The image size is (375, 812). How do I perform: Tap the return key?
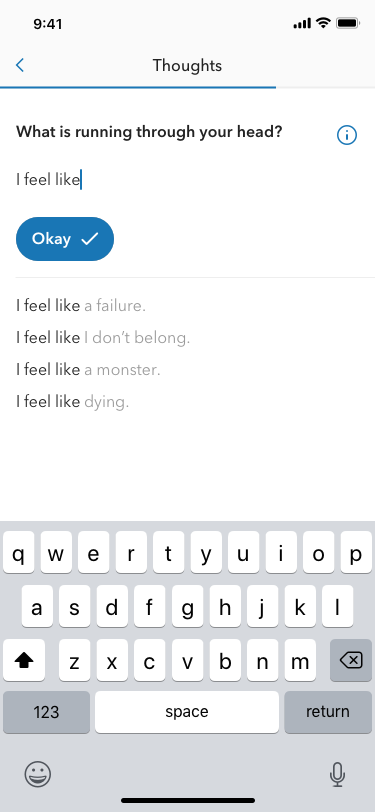[x=328, y=712]
